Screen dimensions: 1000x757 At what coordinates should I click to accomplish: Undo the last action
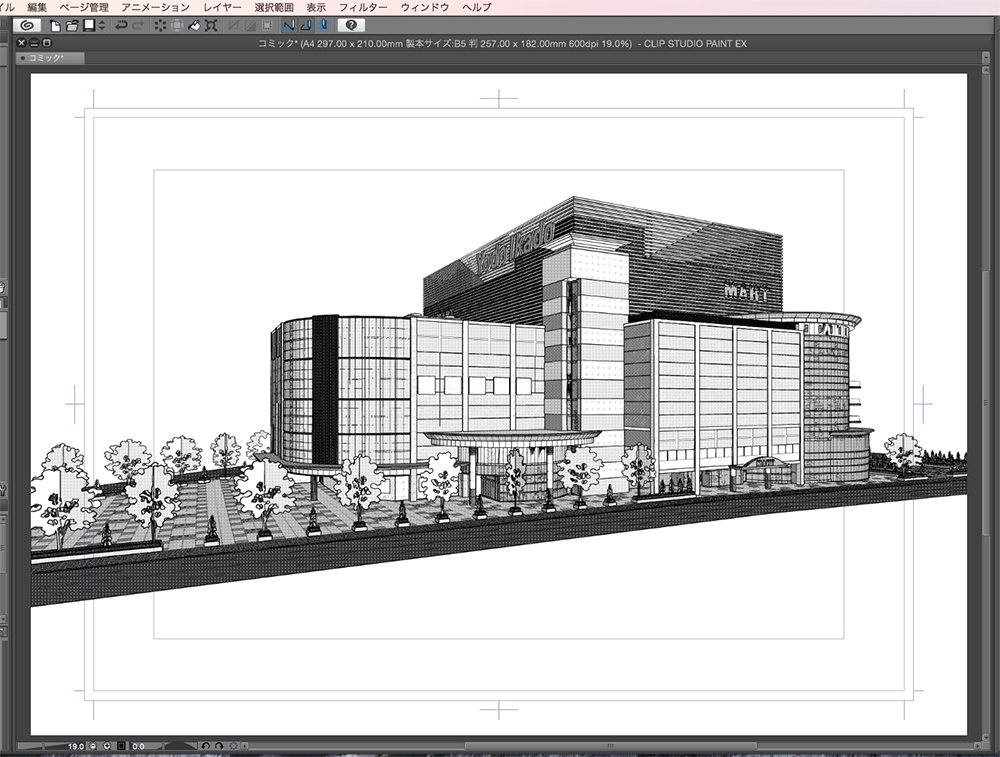[121, 26]
